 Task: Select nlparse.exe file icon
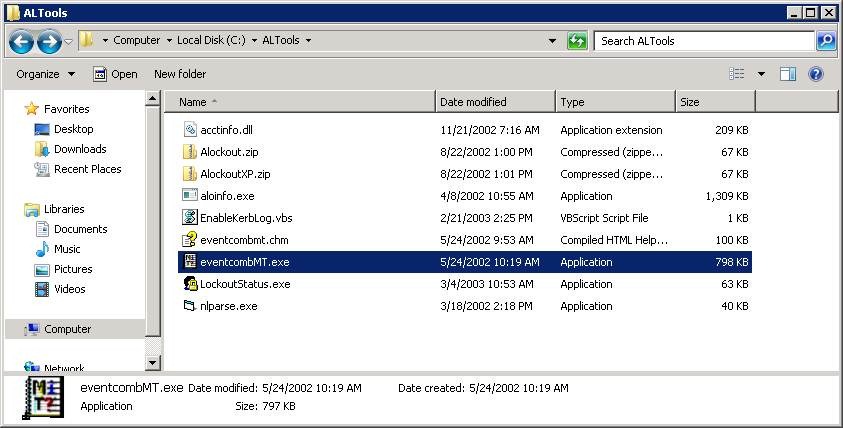190,305
